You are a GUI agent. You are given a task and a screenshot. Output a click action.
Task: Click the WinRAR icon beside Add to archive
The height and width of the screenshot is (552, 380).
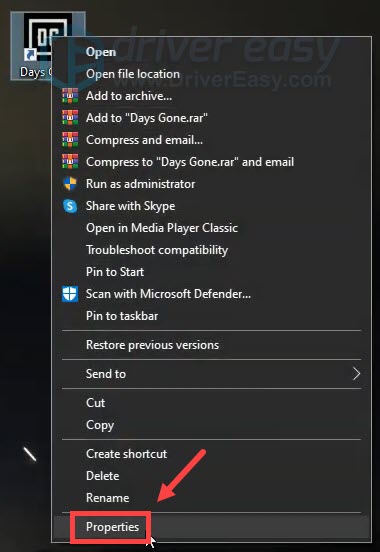pyautogui.click(x=70, y=96)
